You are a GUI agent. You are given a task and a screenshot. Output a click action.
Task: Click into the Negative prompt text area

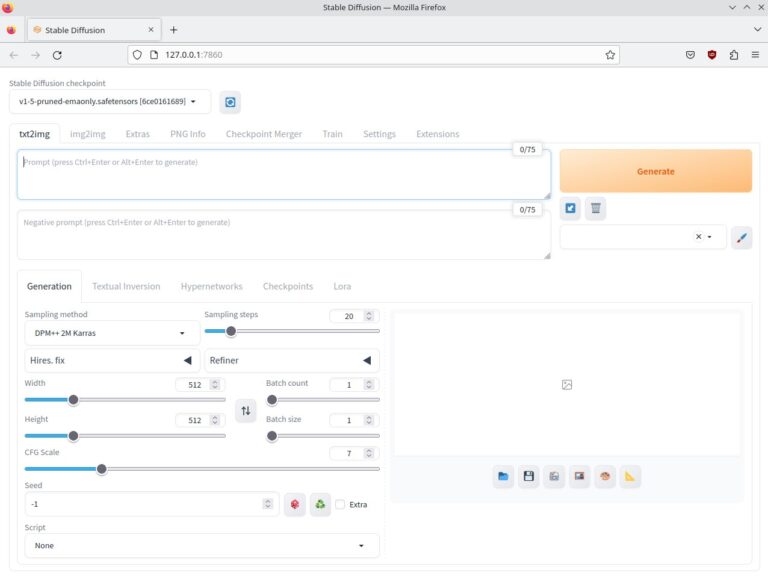[284, 235]
